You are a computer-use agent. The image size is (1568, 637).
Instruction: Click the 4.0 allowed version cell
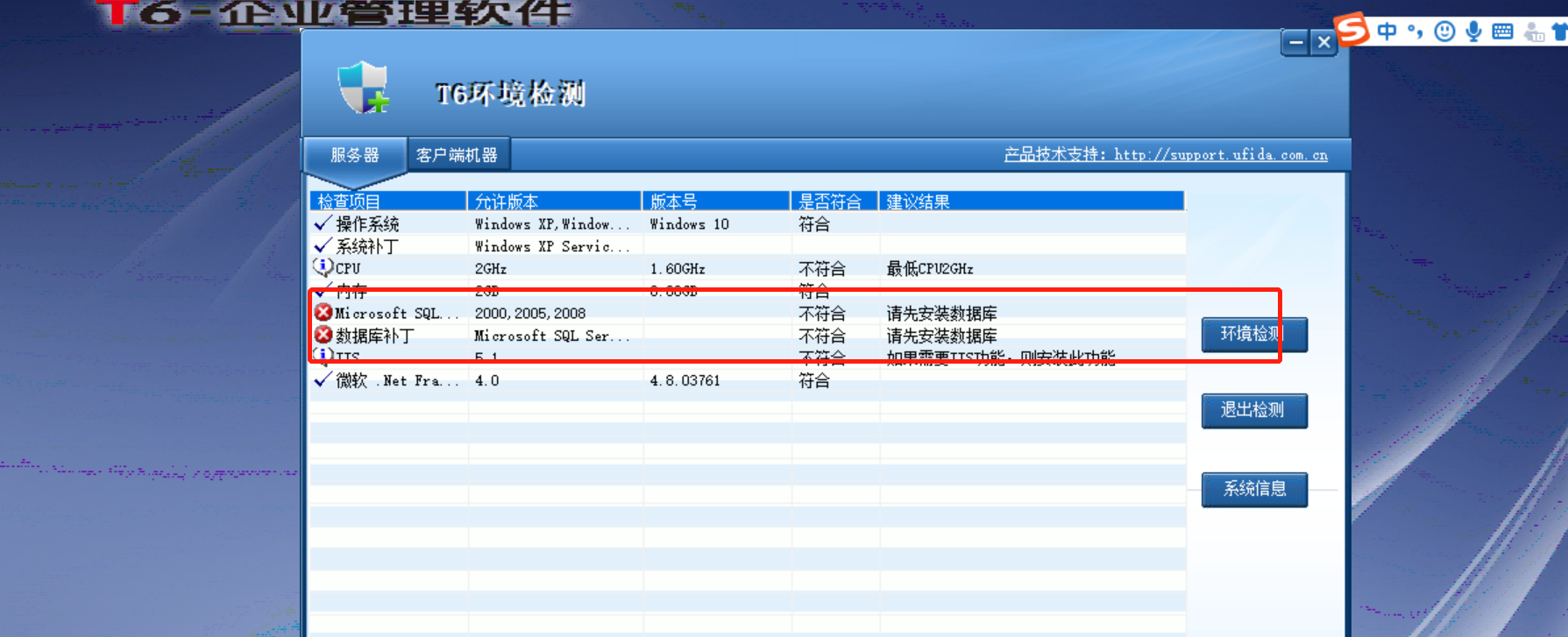486,380
